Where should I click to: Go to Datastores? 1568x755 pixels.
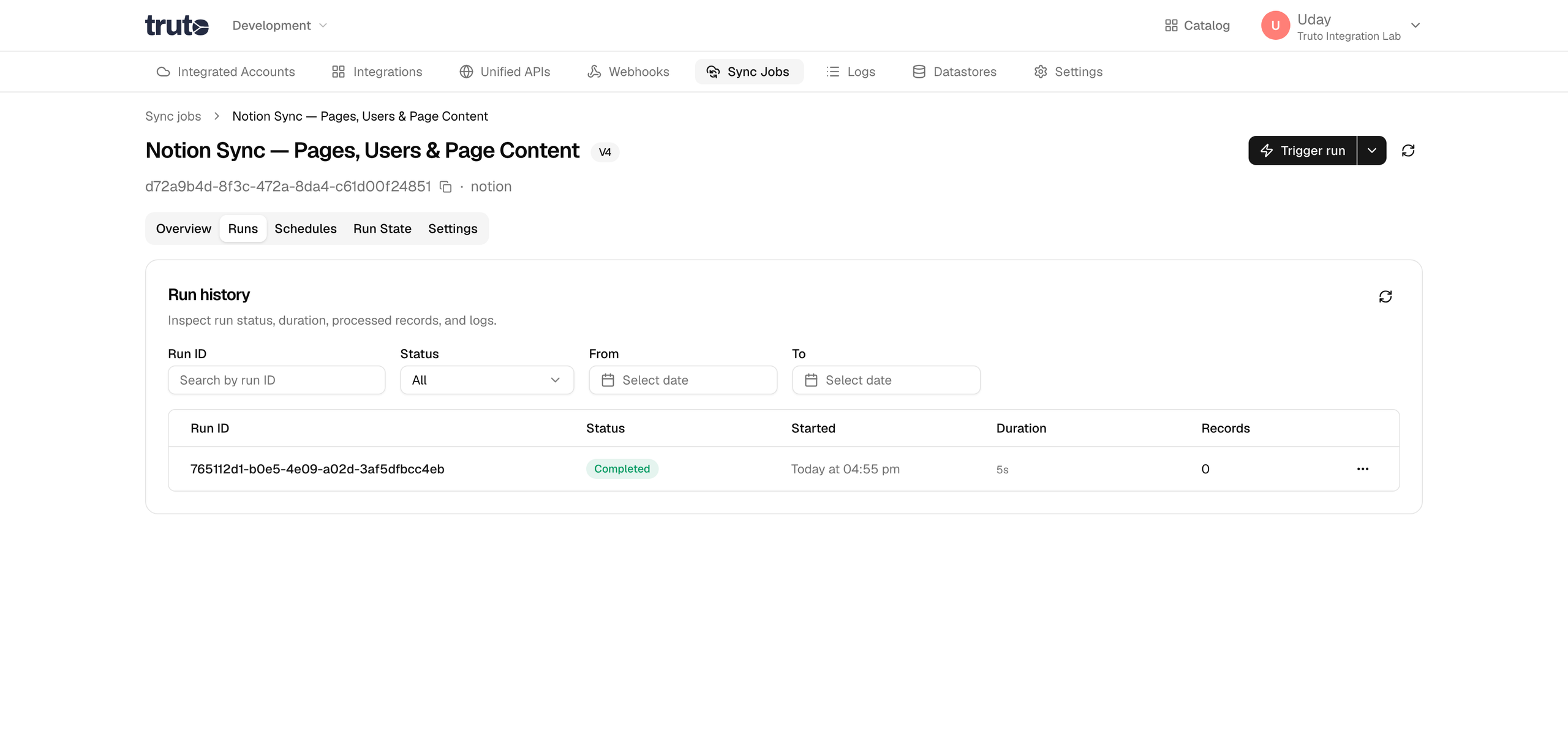coord(954,72)
